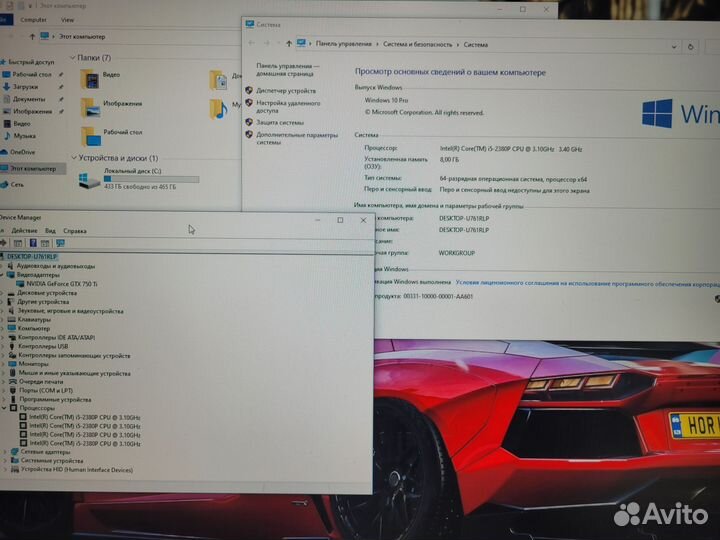Open Вид menu in Device Manager

[51, 231]
